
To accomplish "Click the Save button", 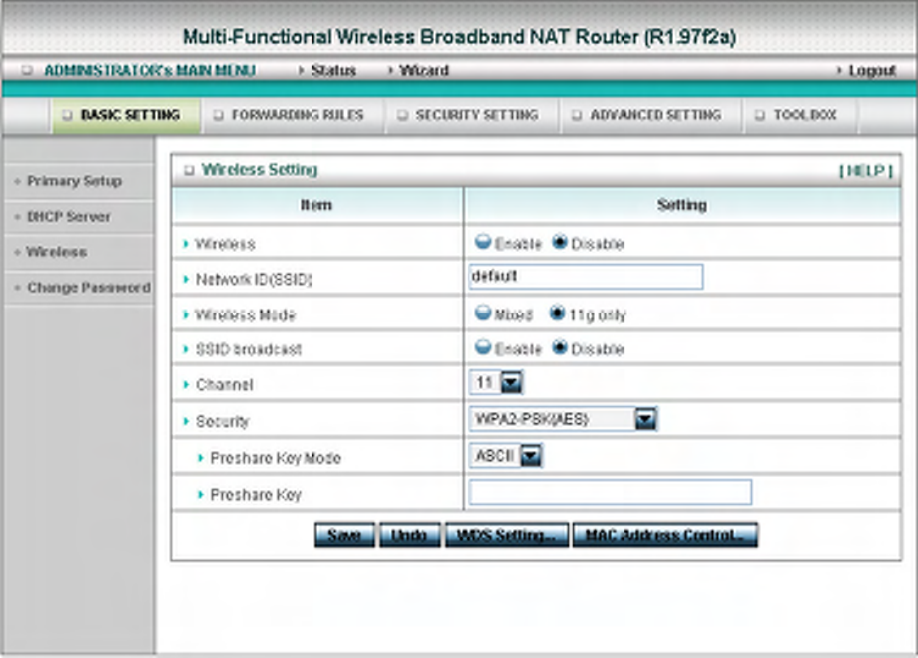I will (344, 535).
